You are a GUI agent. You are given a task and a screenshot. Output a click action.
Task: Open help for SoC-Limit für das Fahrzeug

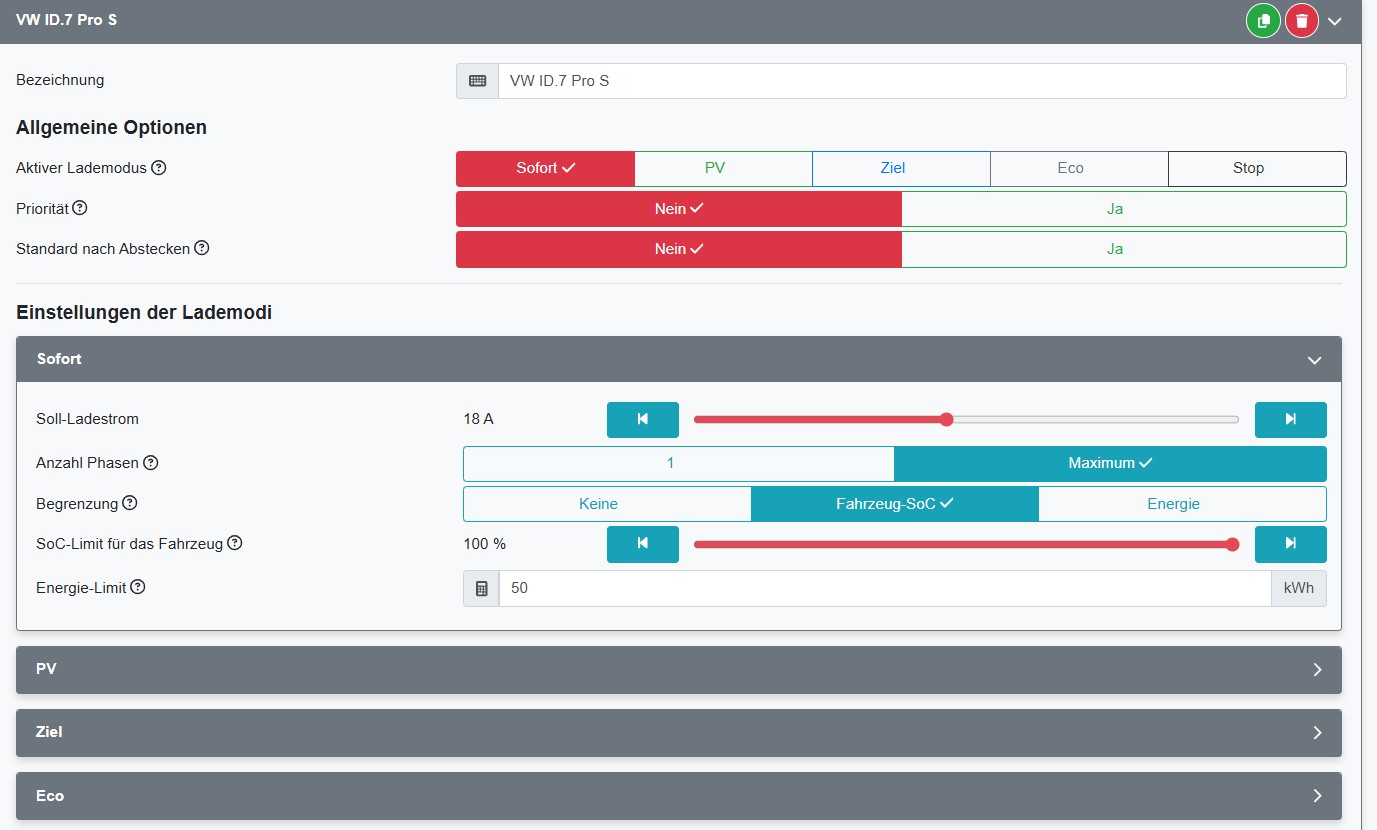click(235, 543)
